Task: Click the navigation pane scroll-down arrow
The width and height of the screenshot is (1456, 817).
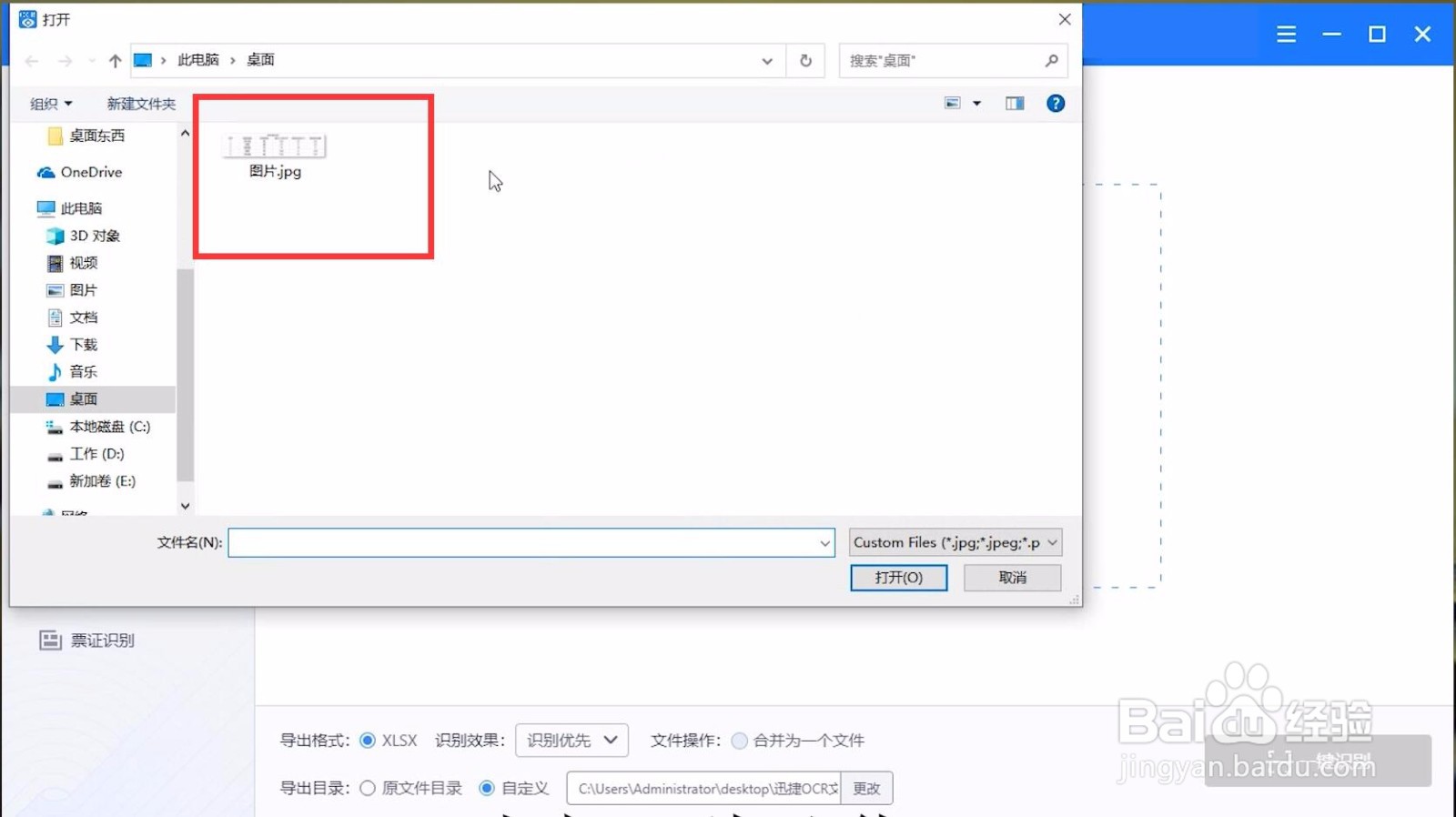Action: coord(185,507)
